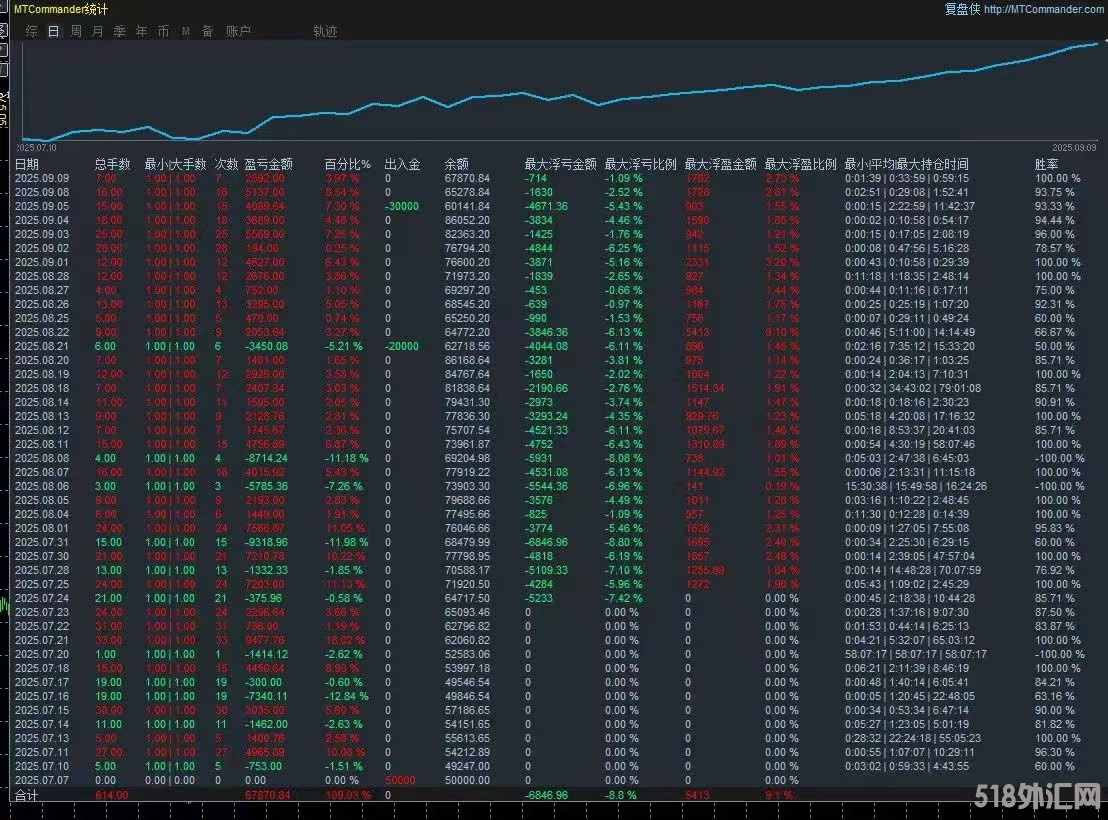The height and width of the screenshot is (820, 1108).
Task: Select the 2025.08.21 row date
Action: 41,345
